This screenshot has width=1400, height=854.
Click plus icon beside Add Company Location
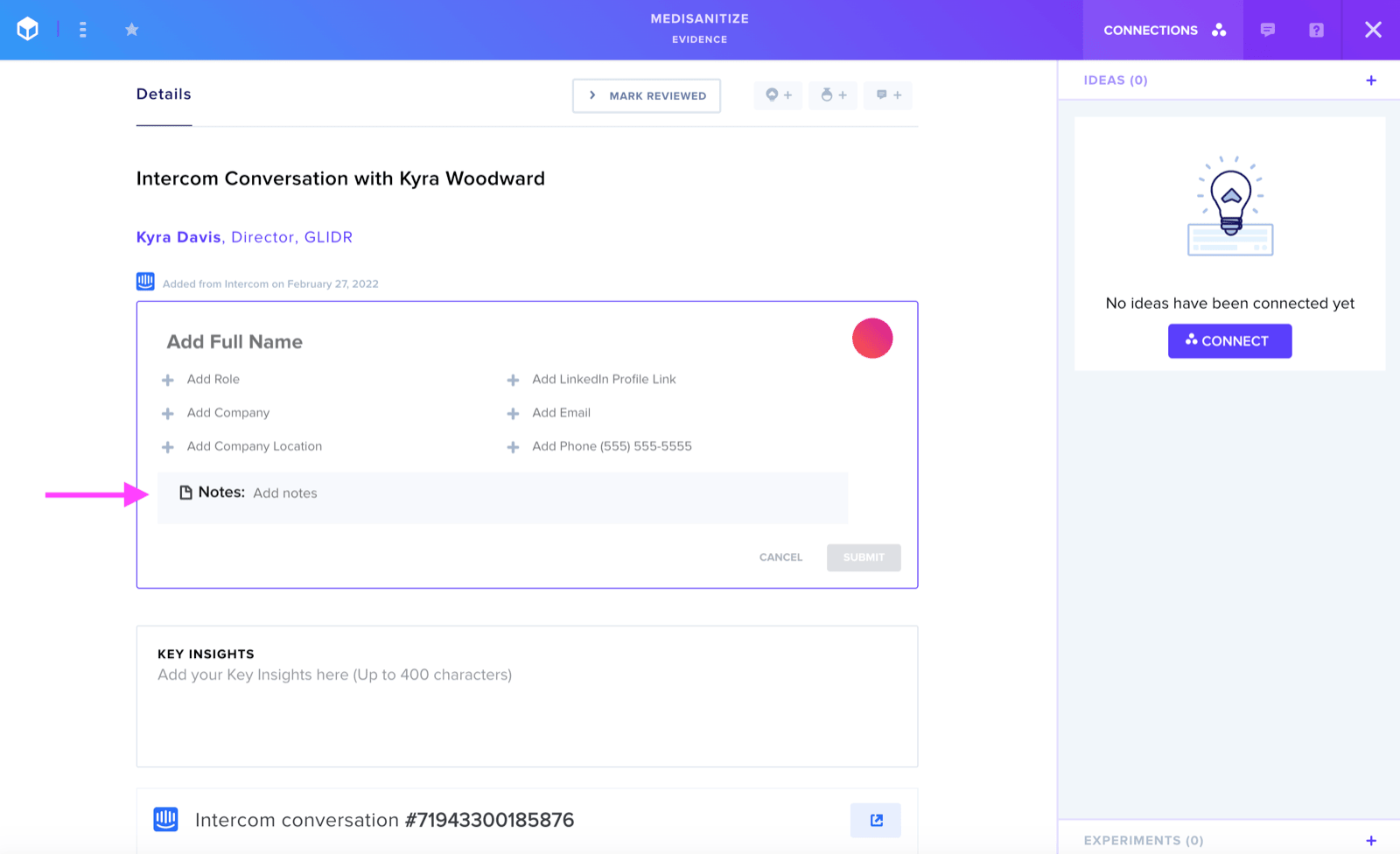pyautogui.click(x=168, y=447)
